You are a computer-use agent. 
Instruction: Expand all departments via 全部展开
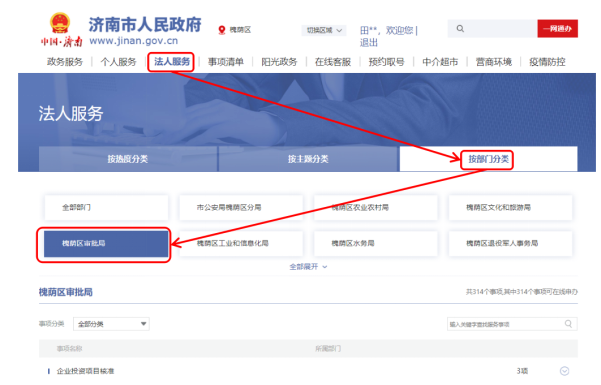coord(308,267)
